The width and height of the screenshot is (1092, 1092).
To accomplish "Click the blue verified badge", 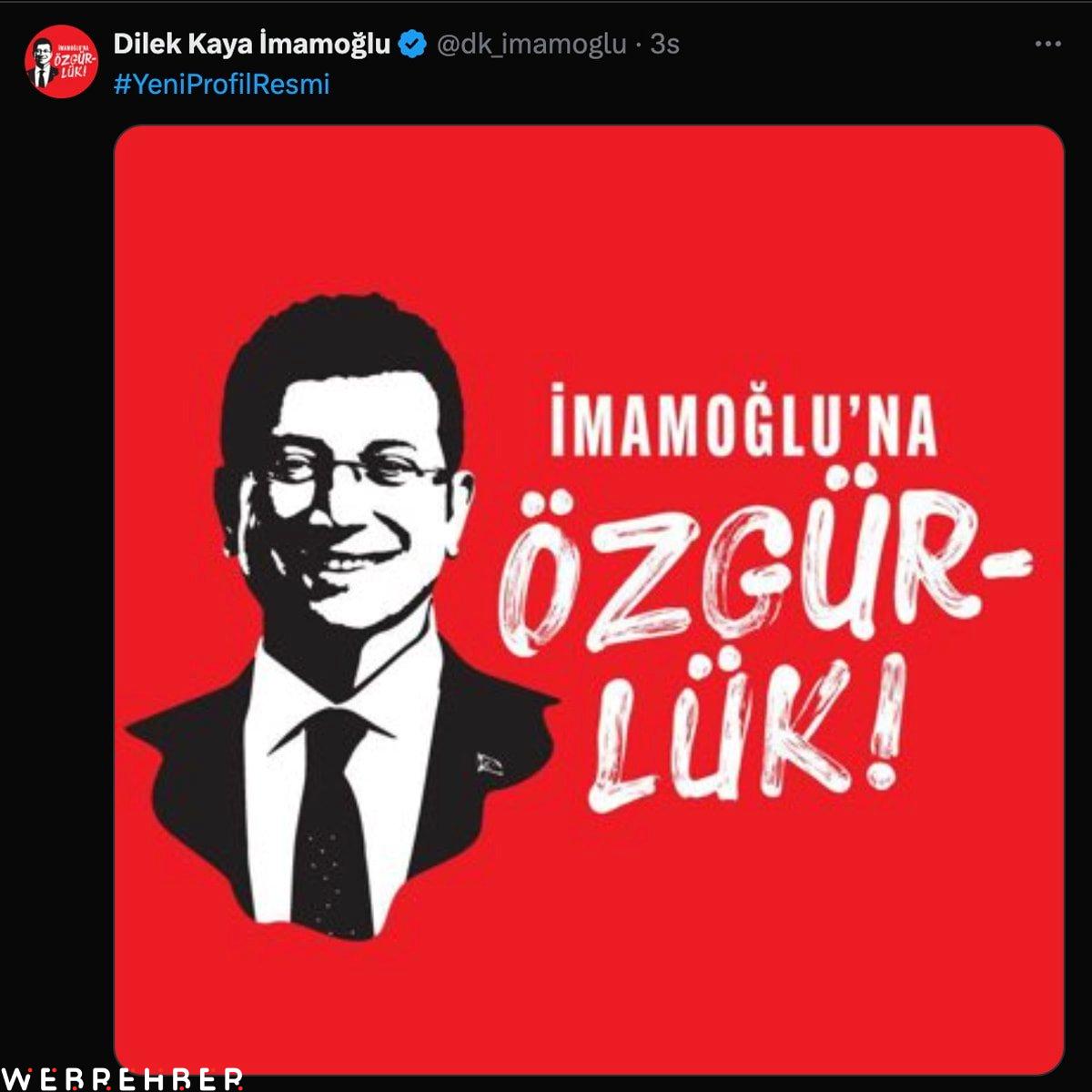I will pos(413,44).
